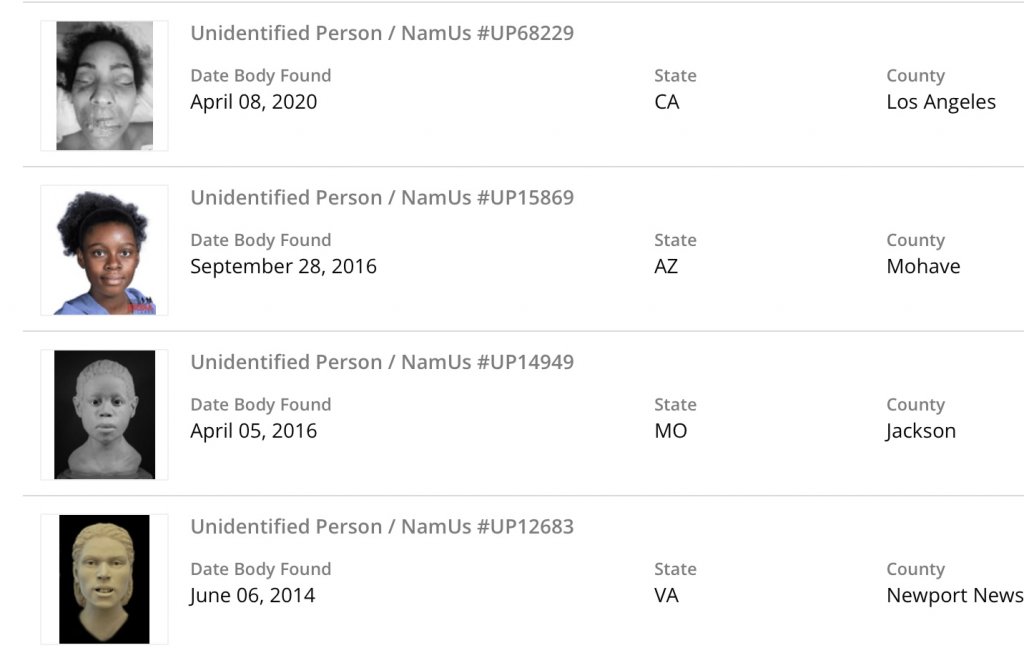
Task: Open the NamUs #UP12683 record title
Action: (x=382, y=526)
